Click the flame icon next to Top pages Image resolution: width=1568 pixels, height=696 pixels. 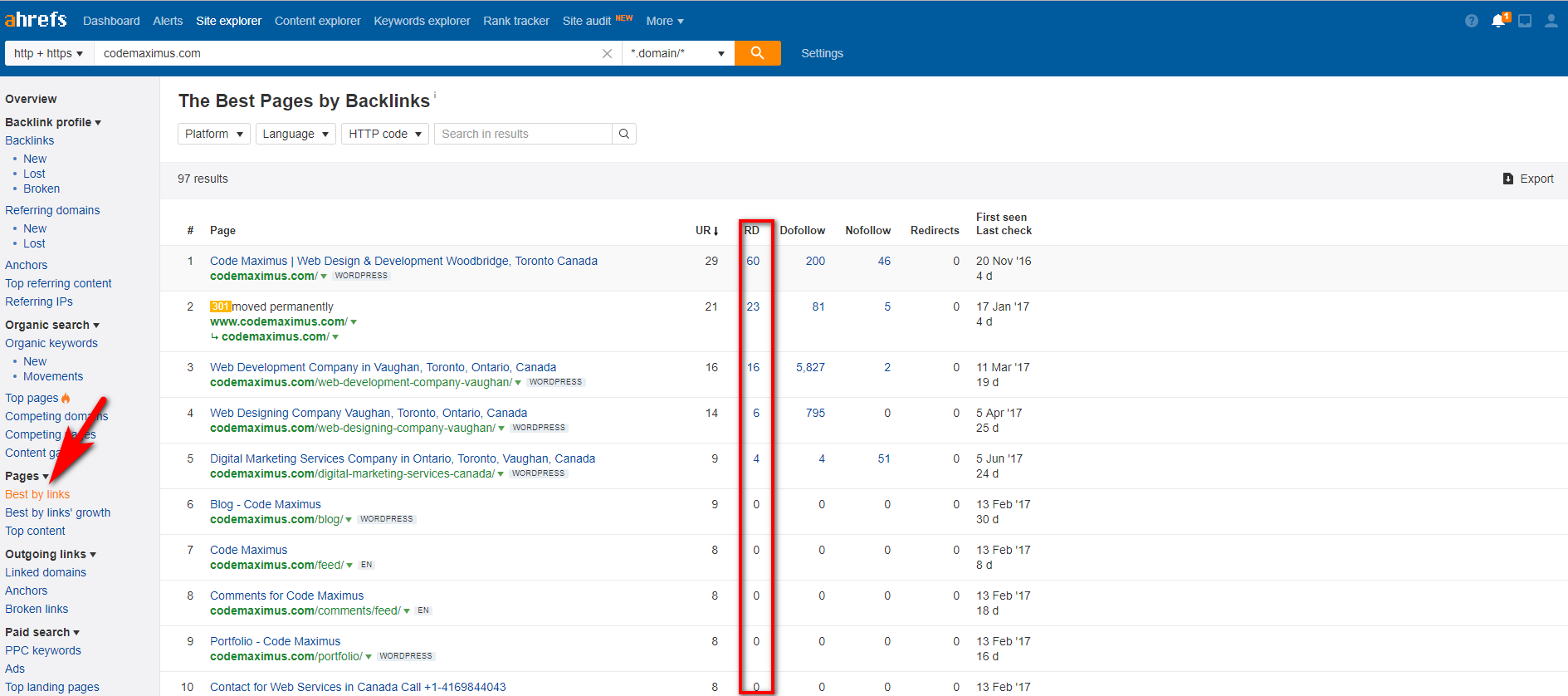[x=66, y=398]
